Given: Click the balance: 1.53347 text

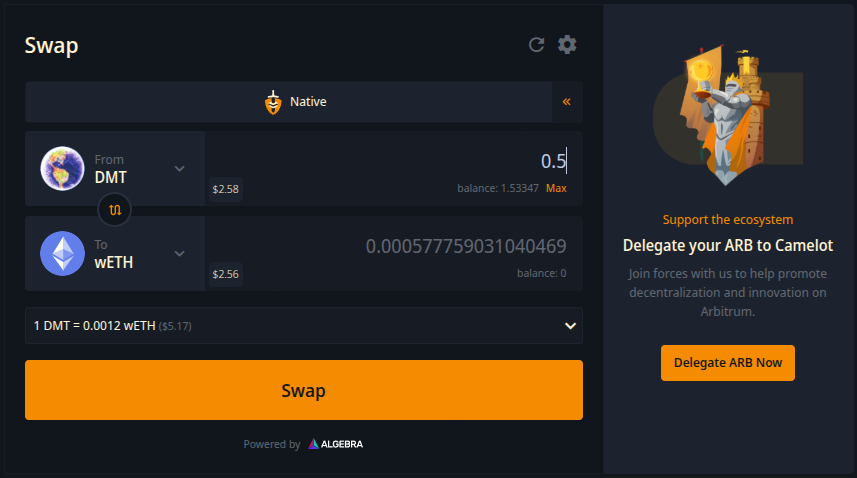Looking at the screenshot, I should [x=498, y=188].
